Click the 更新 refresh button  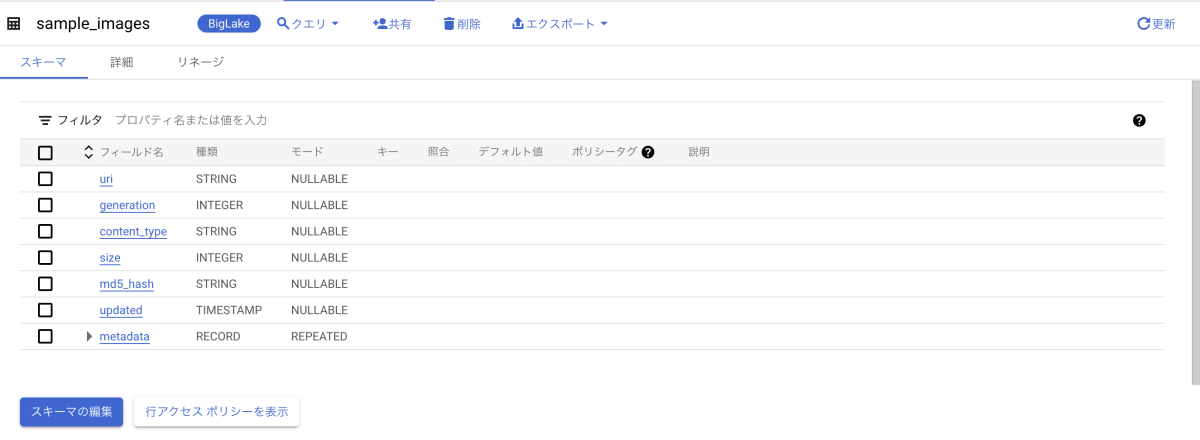click(x=1157, y=24)
